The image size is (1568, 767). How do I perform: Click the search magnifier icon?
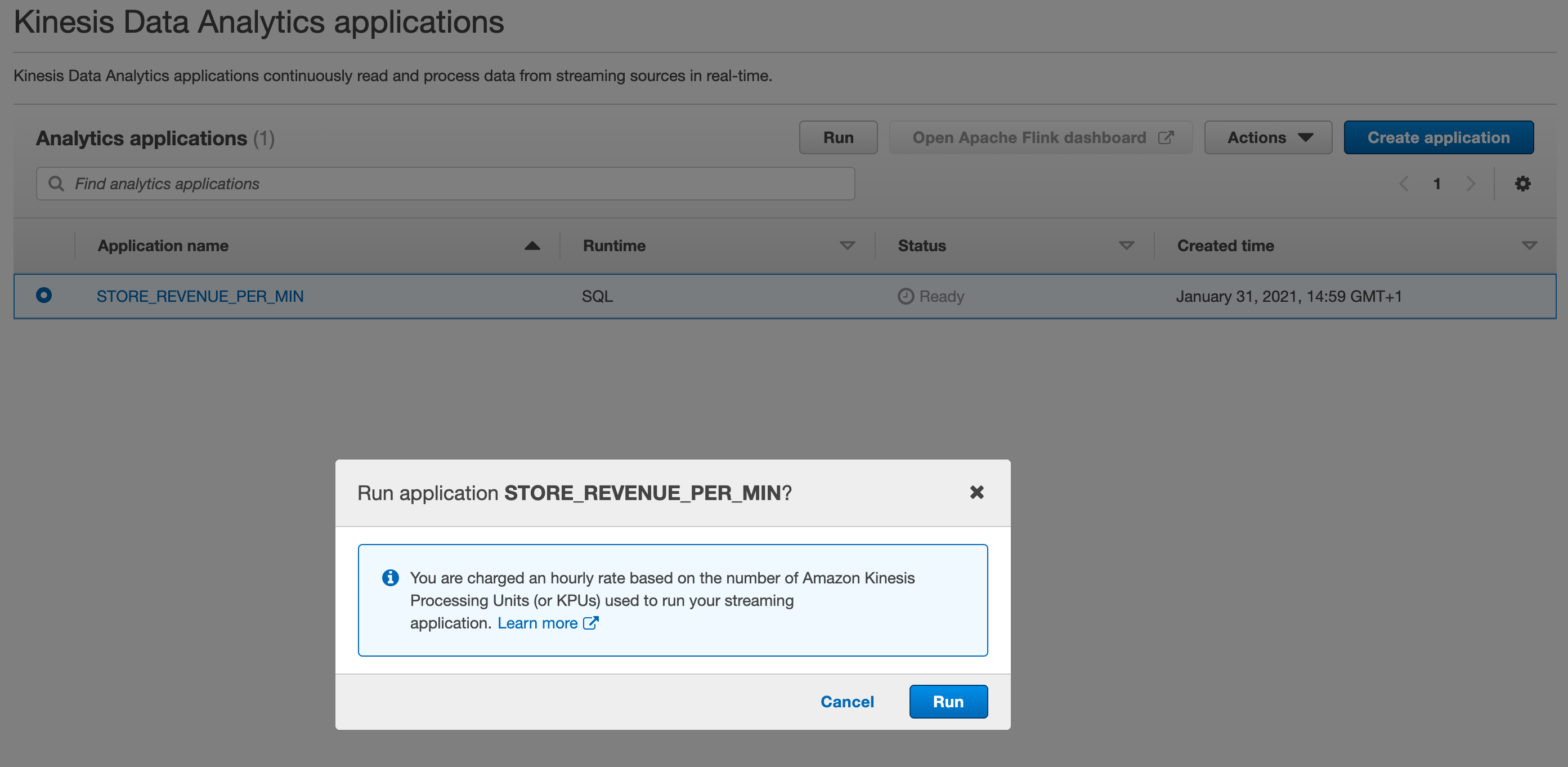(56, 184)
